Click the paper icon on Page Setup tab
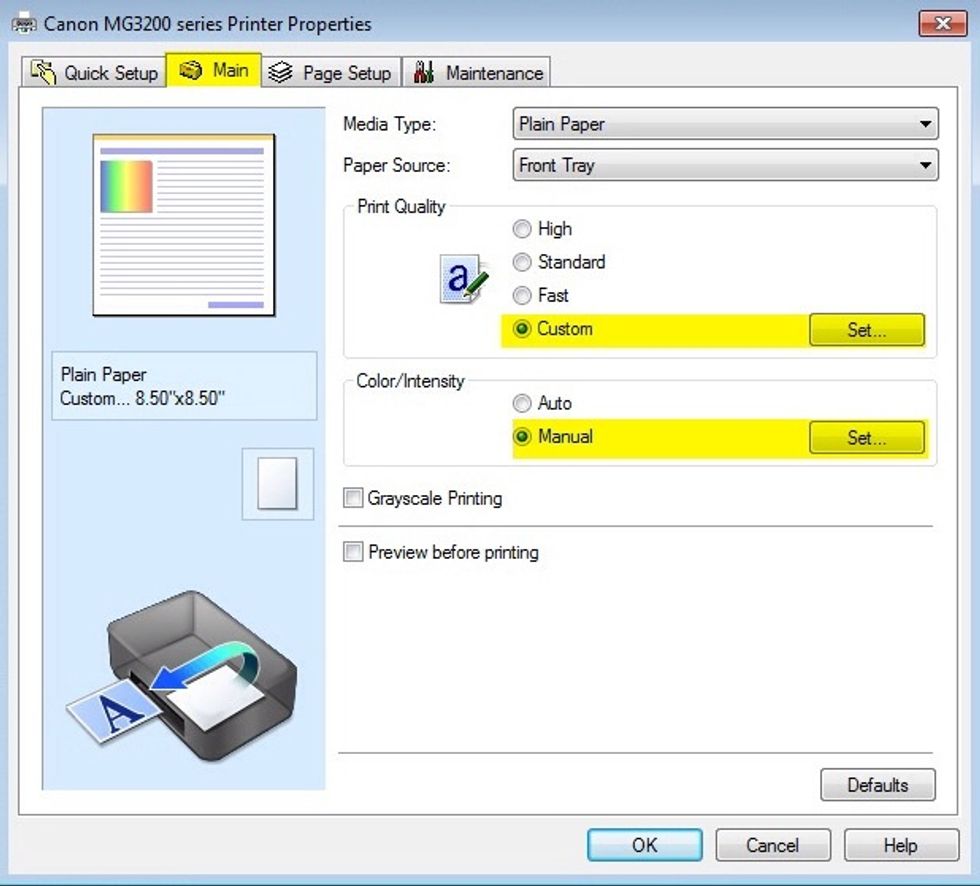Image resolution: width=980 pixels, height=886 pixels. (281, 71)
